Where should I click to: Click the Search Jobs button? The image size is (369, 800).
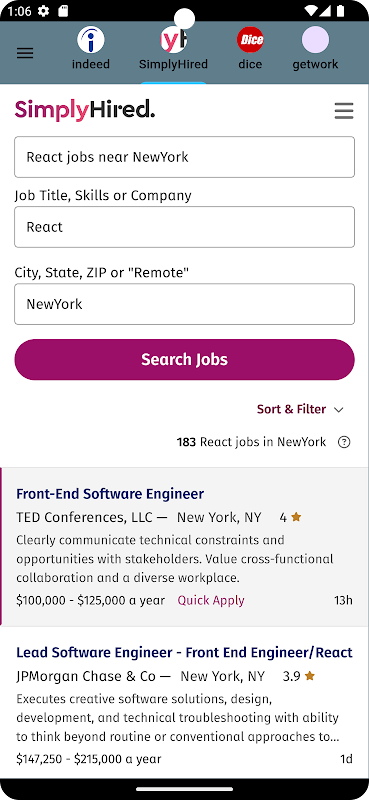click(184, 360)
